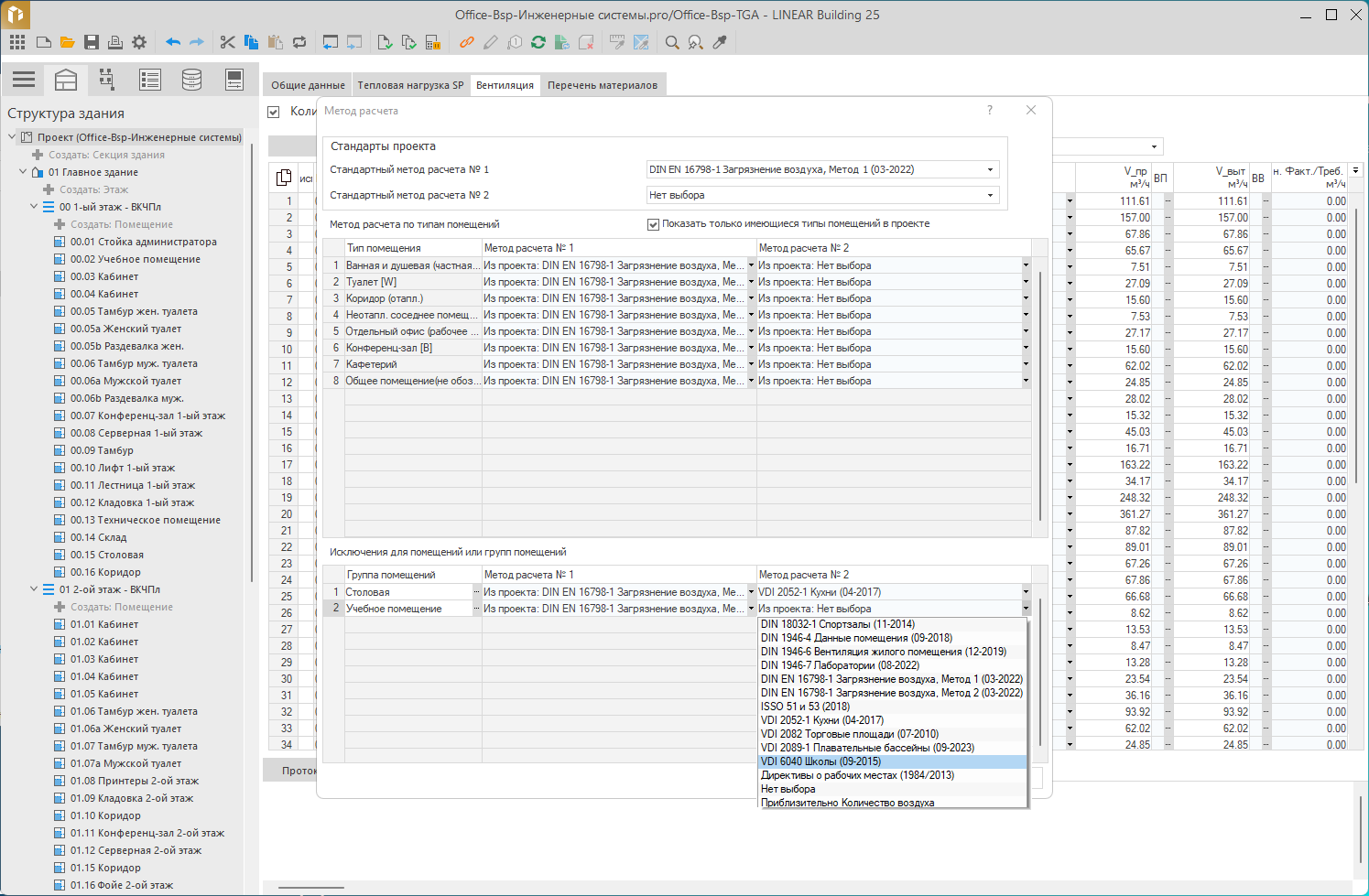1369x896 pixels.
Task: Click the orange link chain icon
Action: click(x=467, y=42)
